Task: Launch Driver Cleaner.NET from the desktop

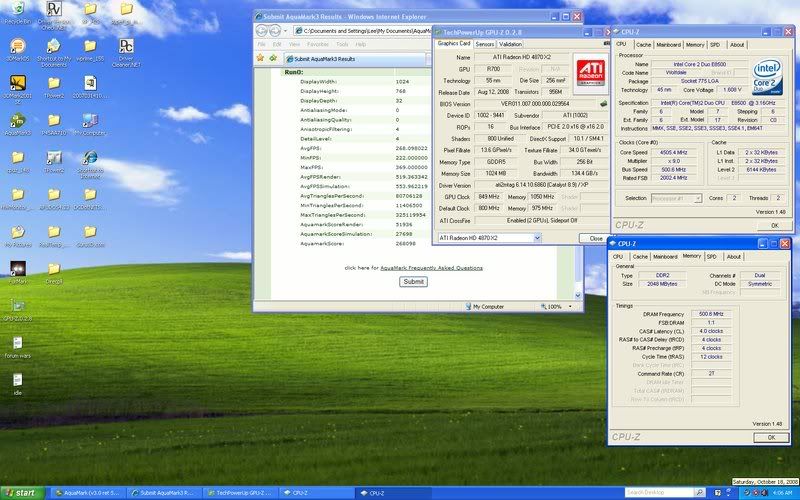Action: pyautogui.click(x=126, y=53)
